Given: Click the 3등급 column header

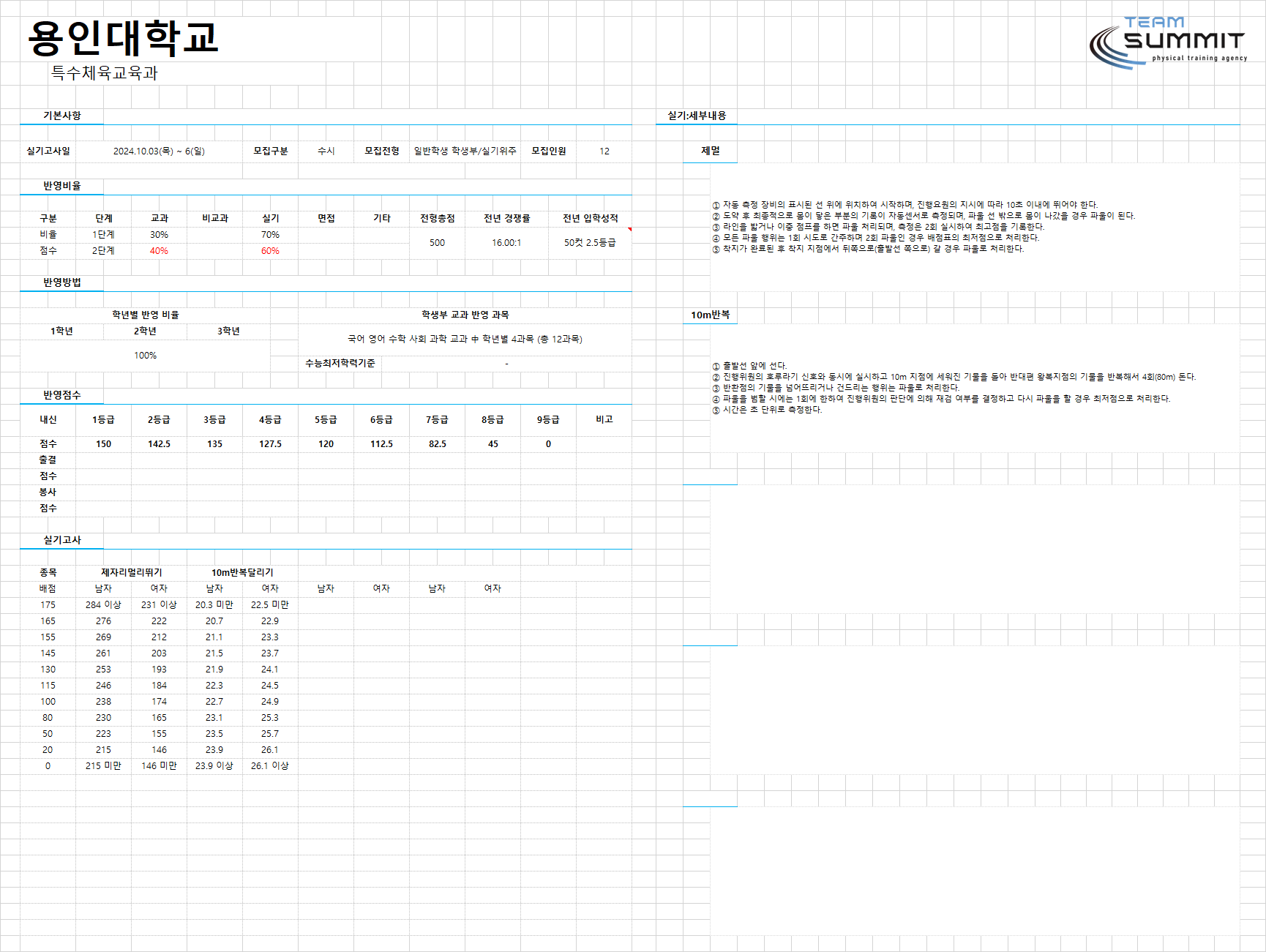Looking at the screenshot, I should click(214, 419).
